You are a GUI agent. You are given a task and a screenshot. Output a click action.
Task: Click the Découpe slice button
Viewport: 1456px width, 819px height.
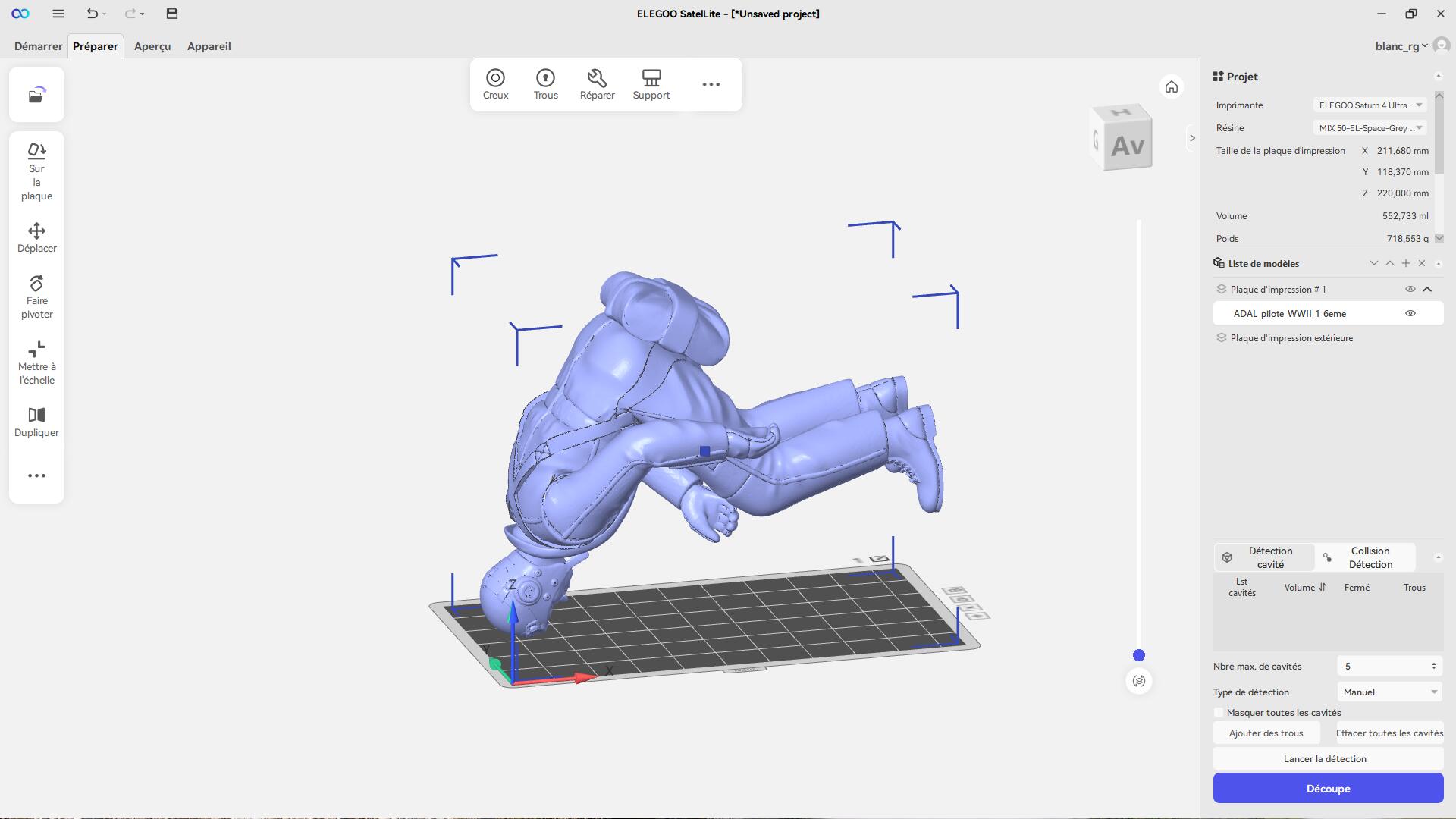[x=1327, y=788]
